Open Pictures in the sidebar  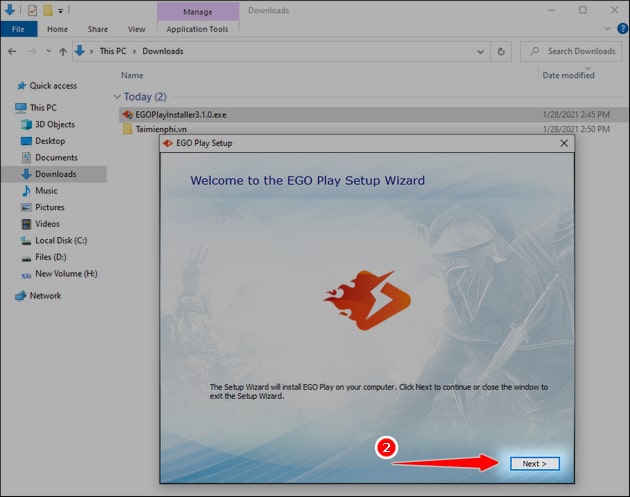click(x=49, y=207)
